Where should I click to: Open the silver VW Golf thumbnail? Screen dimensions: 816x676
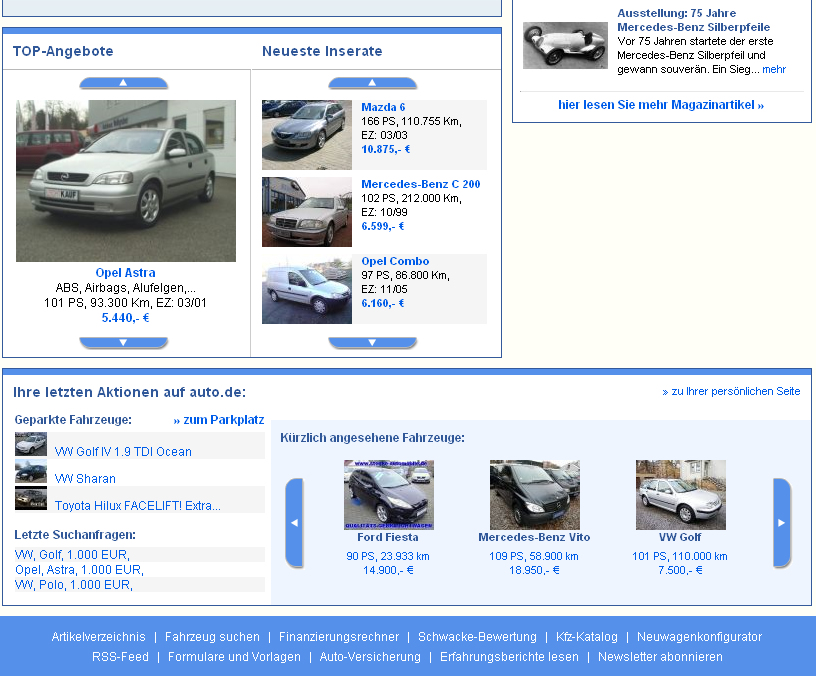[x=681, y=494]
